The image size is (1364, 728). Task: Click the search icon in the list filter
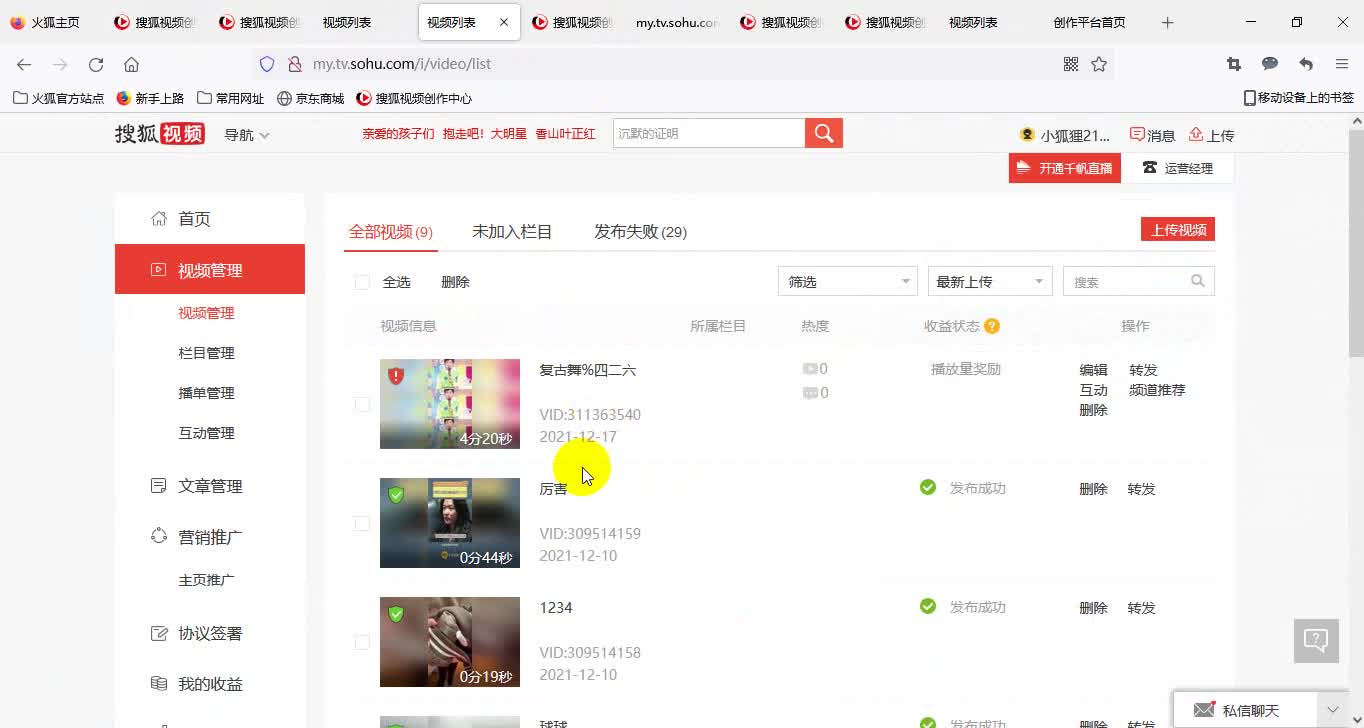(x=1198, y=282)
